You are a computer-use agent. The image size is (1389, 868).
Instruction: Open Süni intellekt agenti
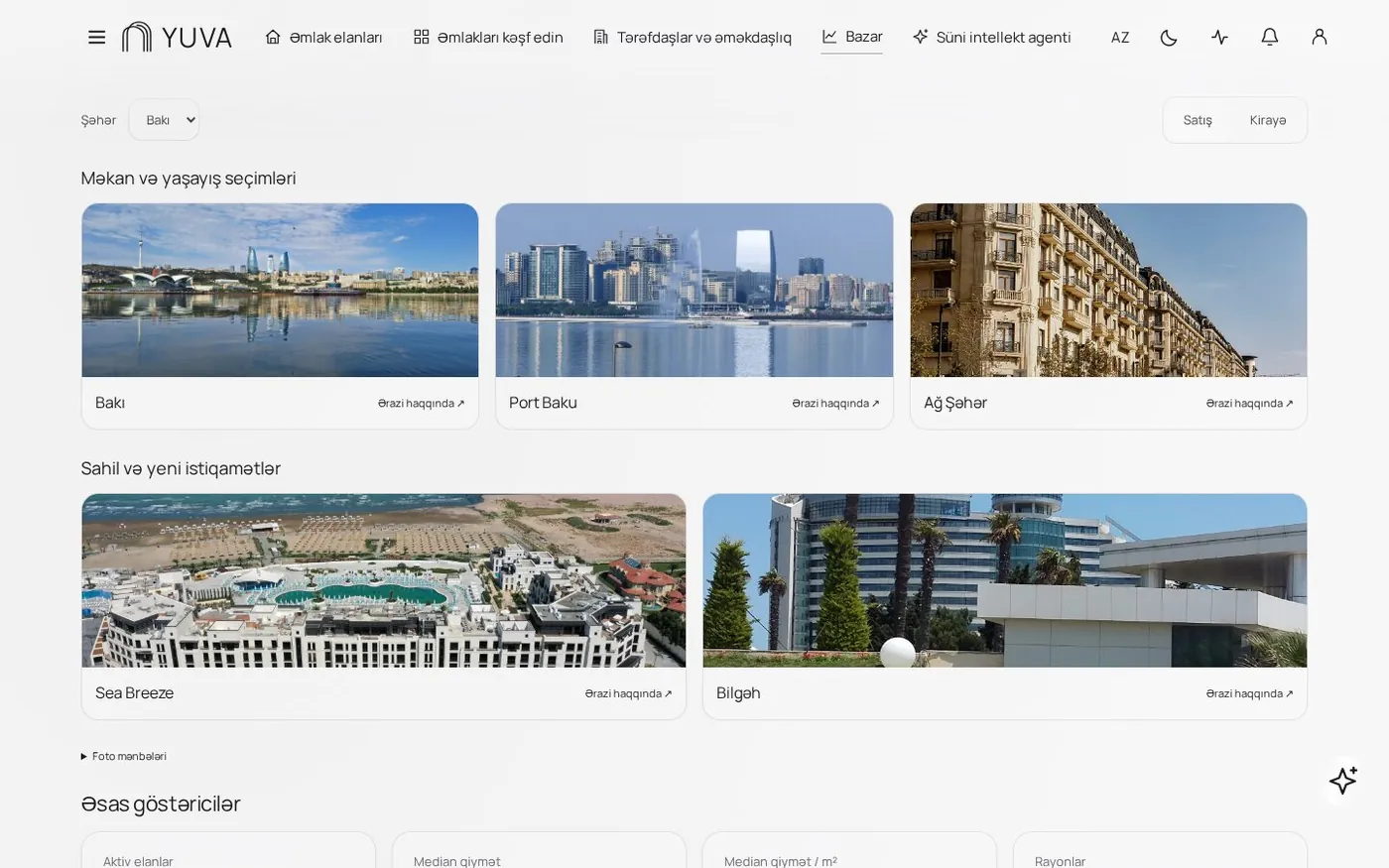[991, 37]
